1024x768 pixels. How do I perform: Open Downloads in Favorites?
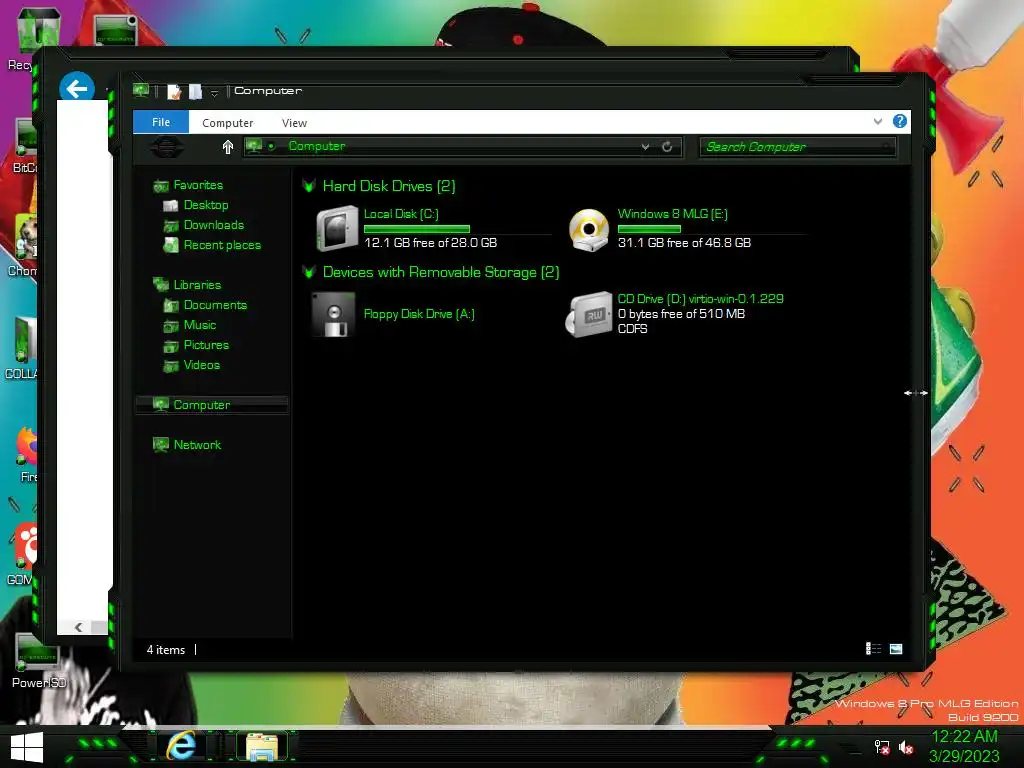point(214,225)
